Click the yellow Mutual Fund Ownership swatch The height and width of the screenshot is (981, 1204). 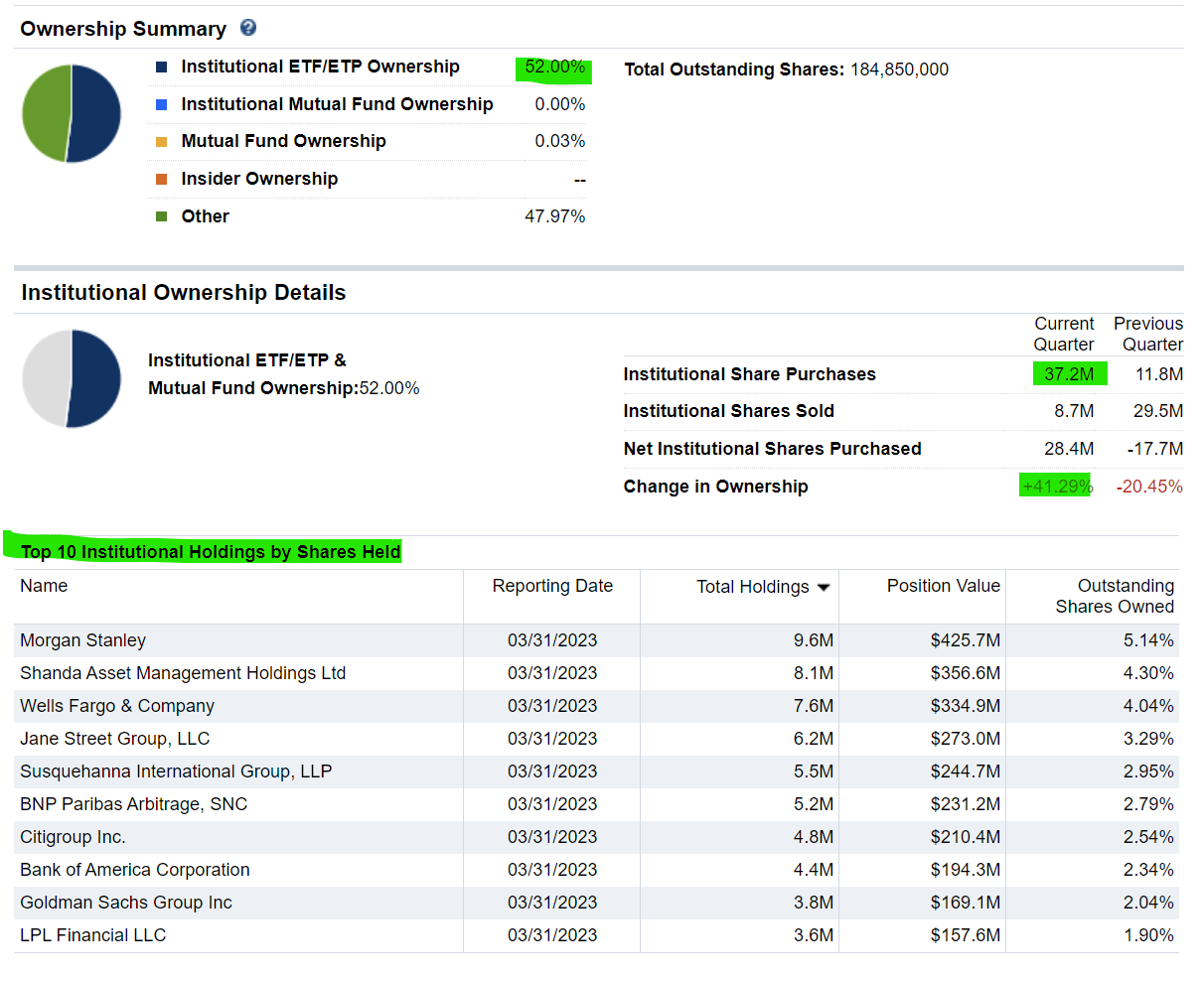[x=161, y=142]
